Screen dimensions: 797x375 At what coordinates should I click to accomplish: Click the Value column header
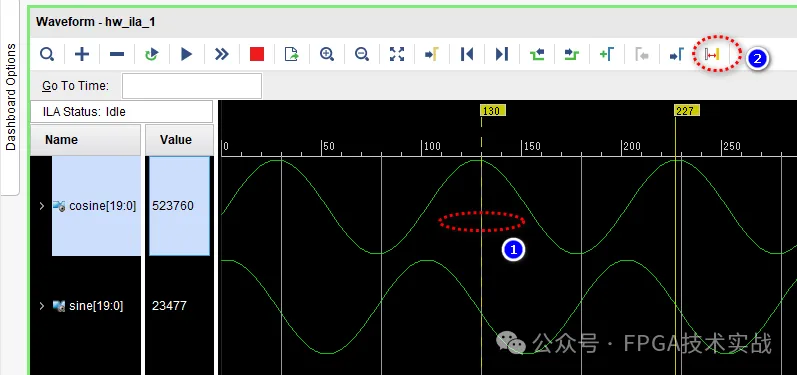click(x=179, y=140)
